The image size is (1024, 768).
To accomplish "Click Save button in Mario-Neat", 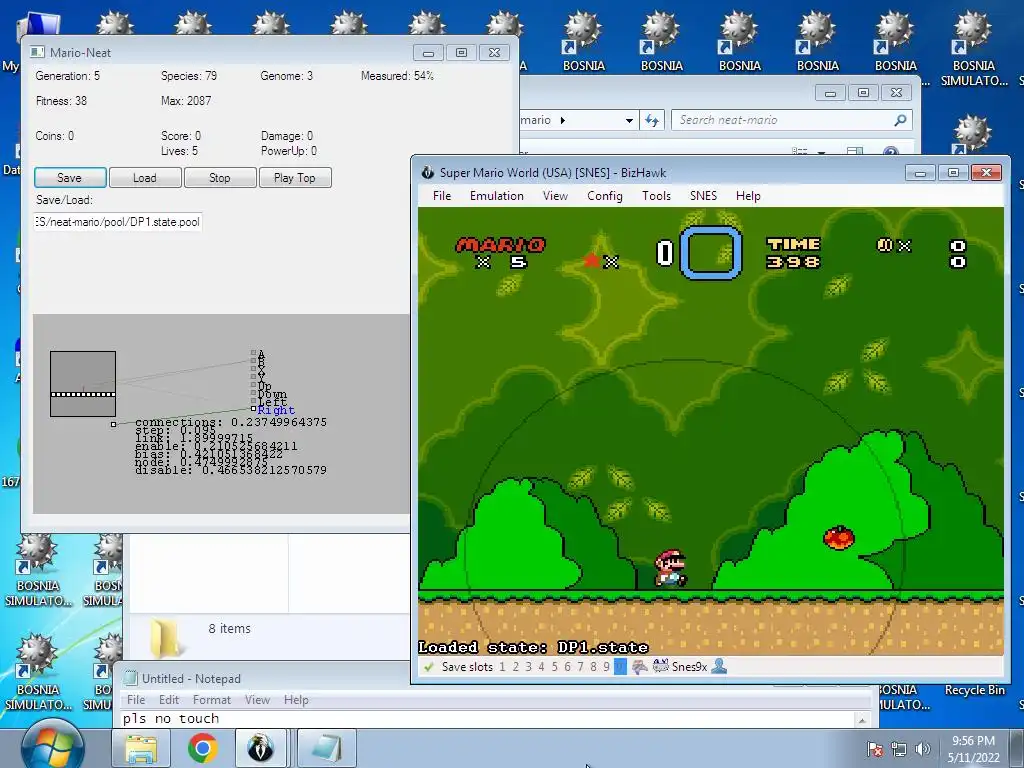I will pos(70,178).
